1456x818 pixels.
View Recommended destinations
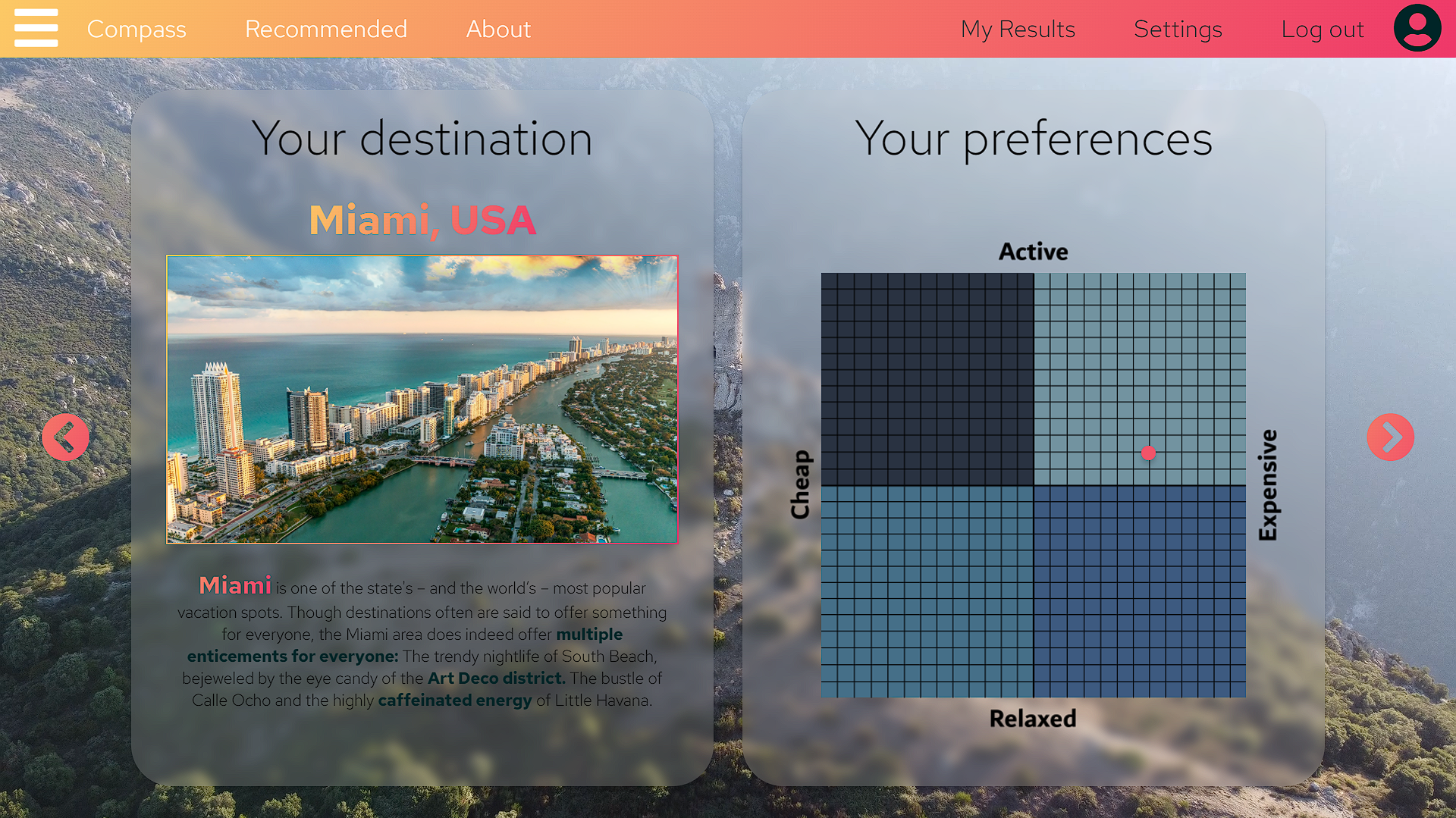tap(326, 30)
